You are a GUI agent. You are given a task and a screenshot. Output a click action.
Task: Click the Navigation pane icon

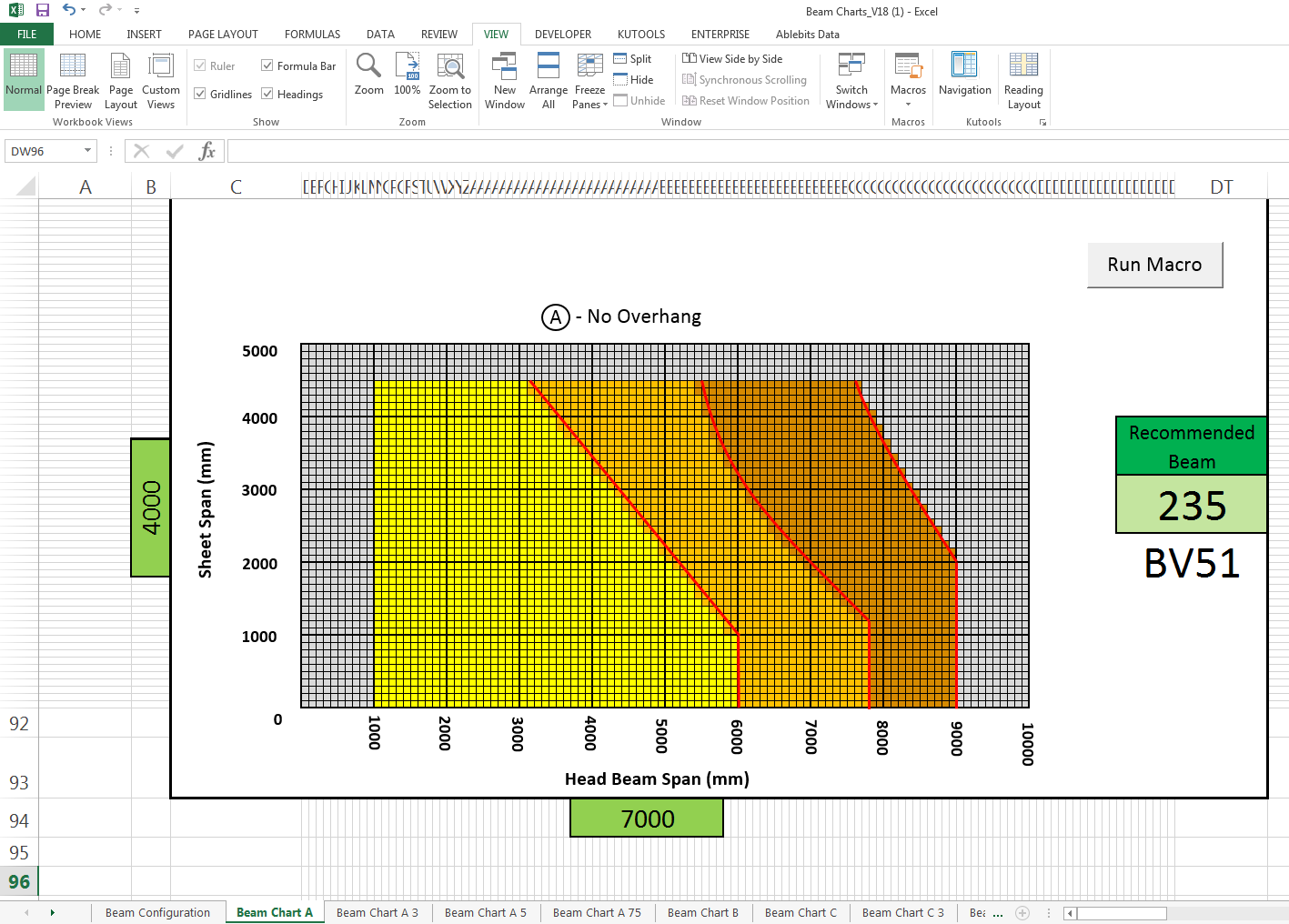[964, 66]
